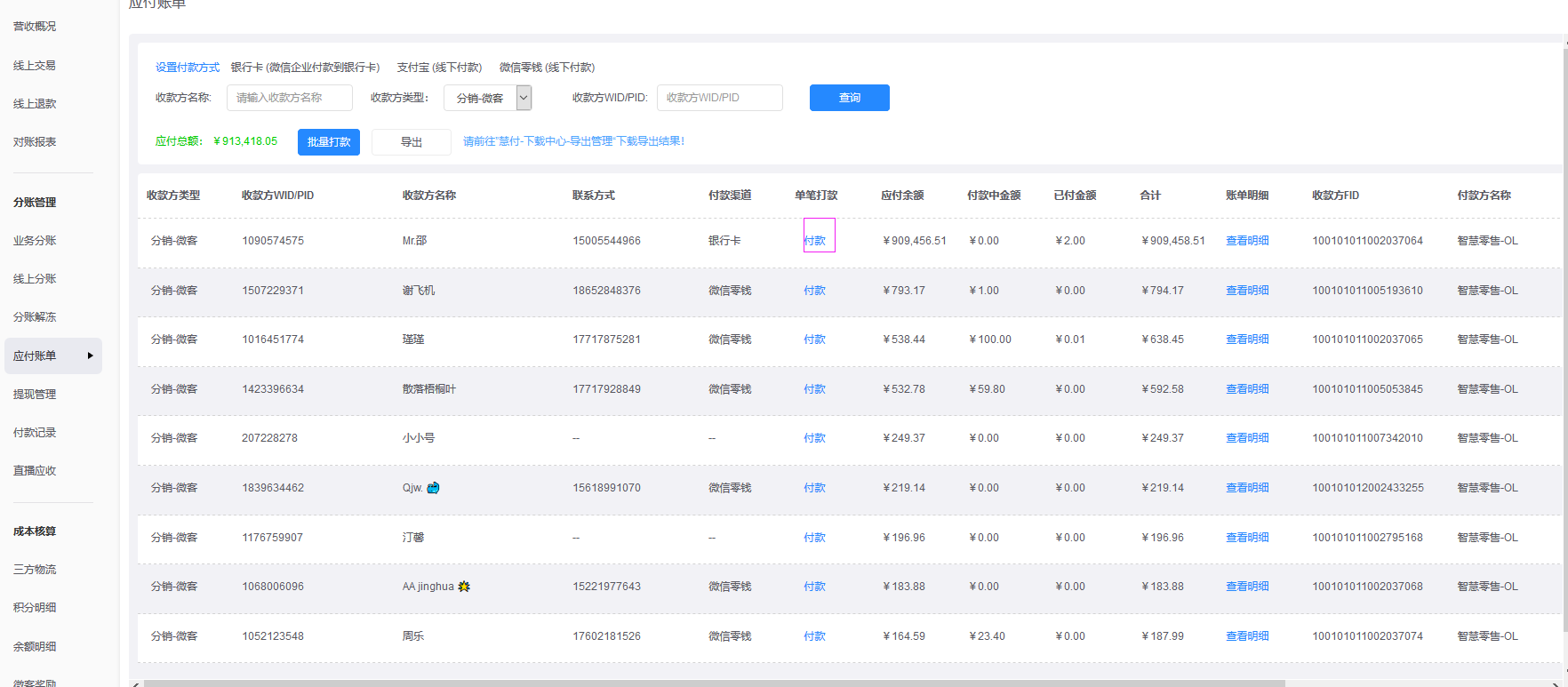This screenshot has height=687, width=1568.
Task: Open 查看明细 for 瑶瑶 row
Action: (1247, 340)
